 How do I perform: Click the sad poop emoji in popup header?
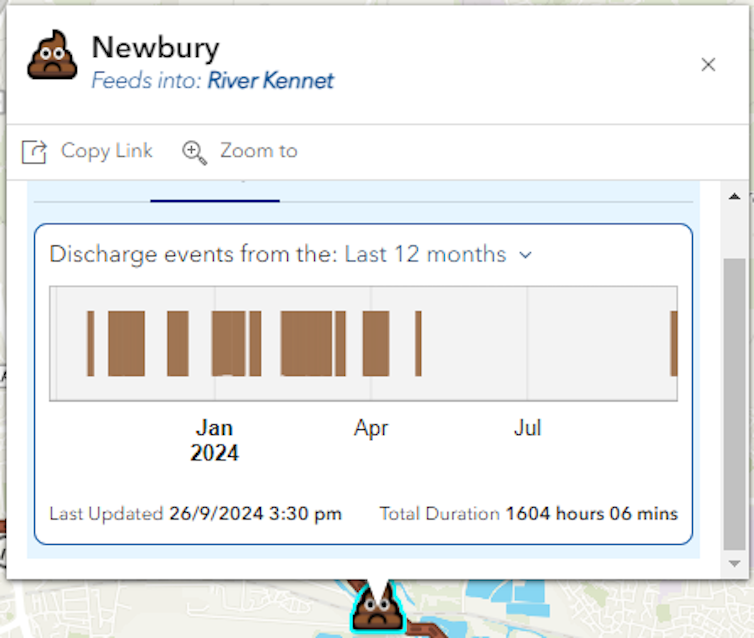[52, 56]
